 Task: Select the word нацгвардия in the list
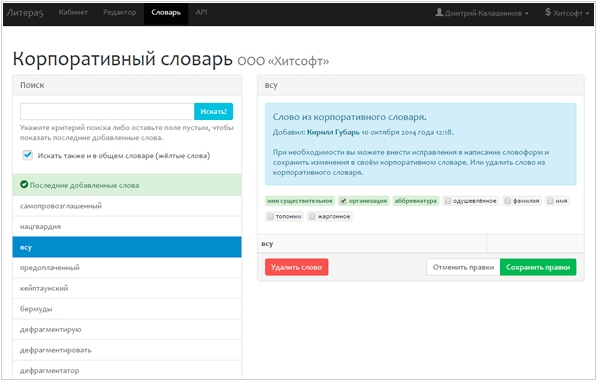click(127, 226)
